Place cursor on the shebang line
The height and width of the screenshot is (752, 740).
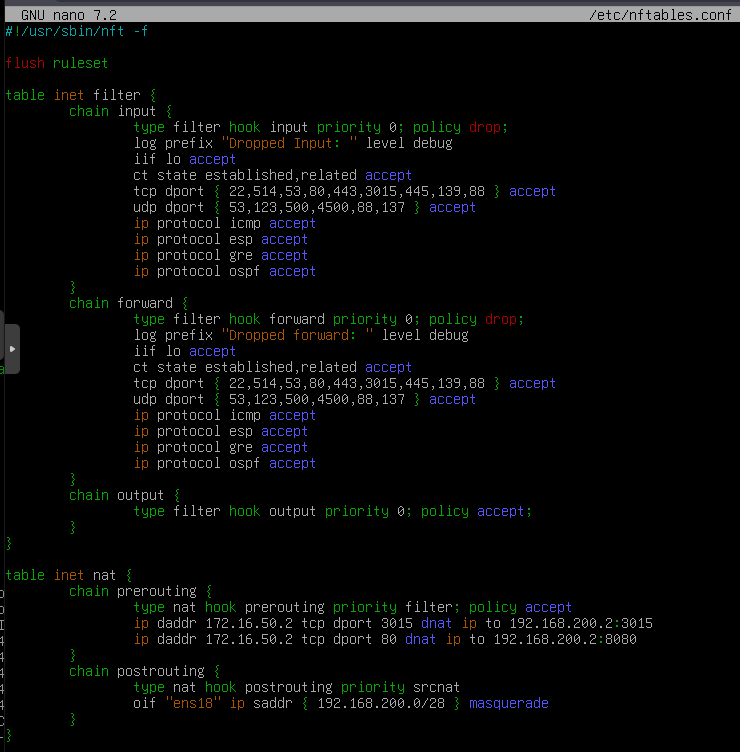pos(77,32)
